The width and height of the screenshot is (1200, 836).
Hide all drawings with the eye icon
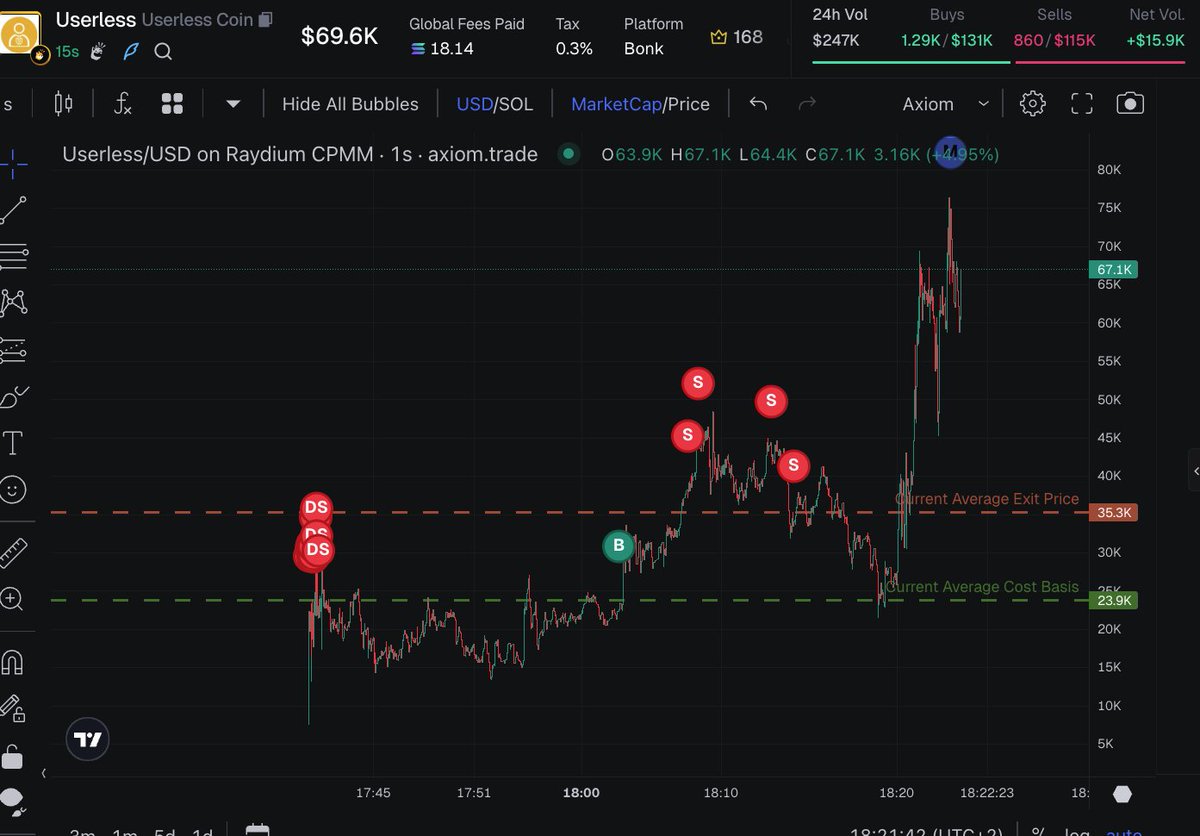coord(13,800)
